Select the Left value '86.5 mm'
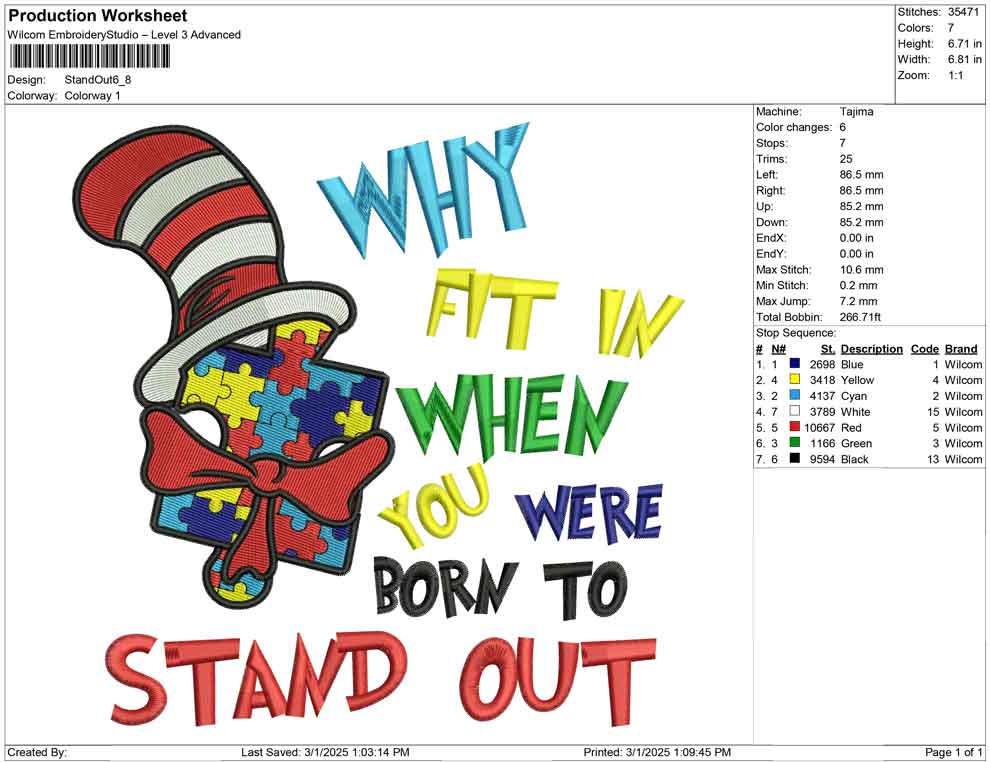Viewport: 990px width, 762px height. pos(861,175)
